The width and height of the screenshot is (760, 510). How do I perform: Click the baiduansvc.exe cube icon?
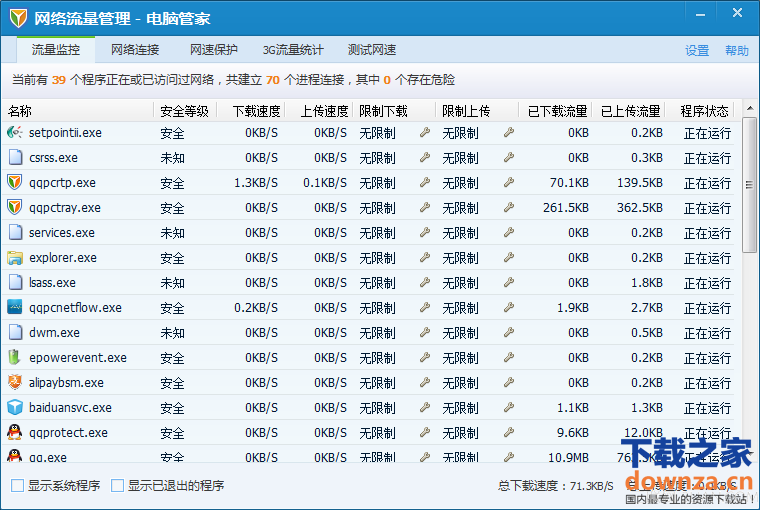click(x=15, y=407)
